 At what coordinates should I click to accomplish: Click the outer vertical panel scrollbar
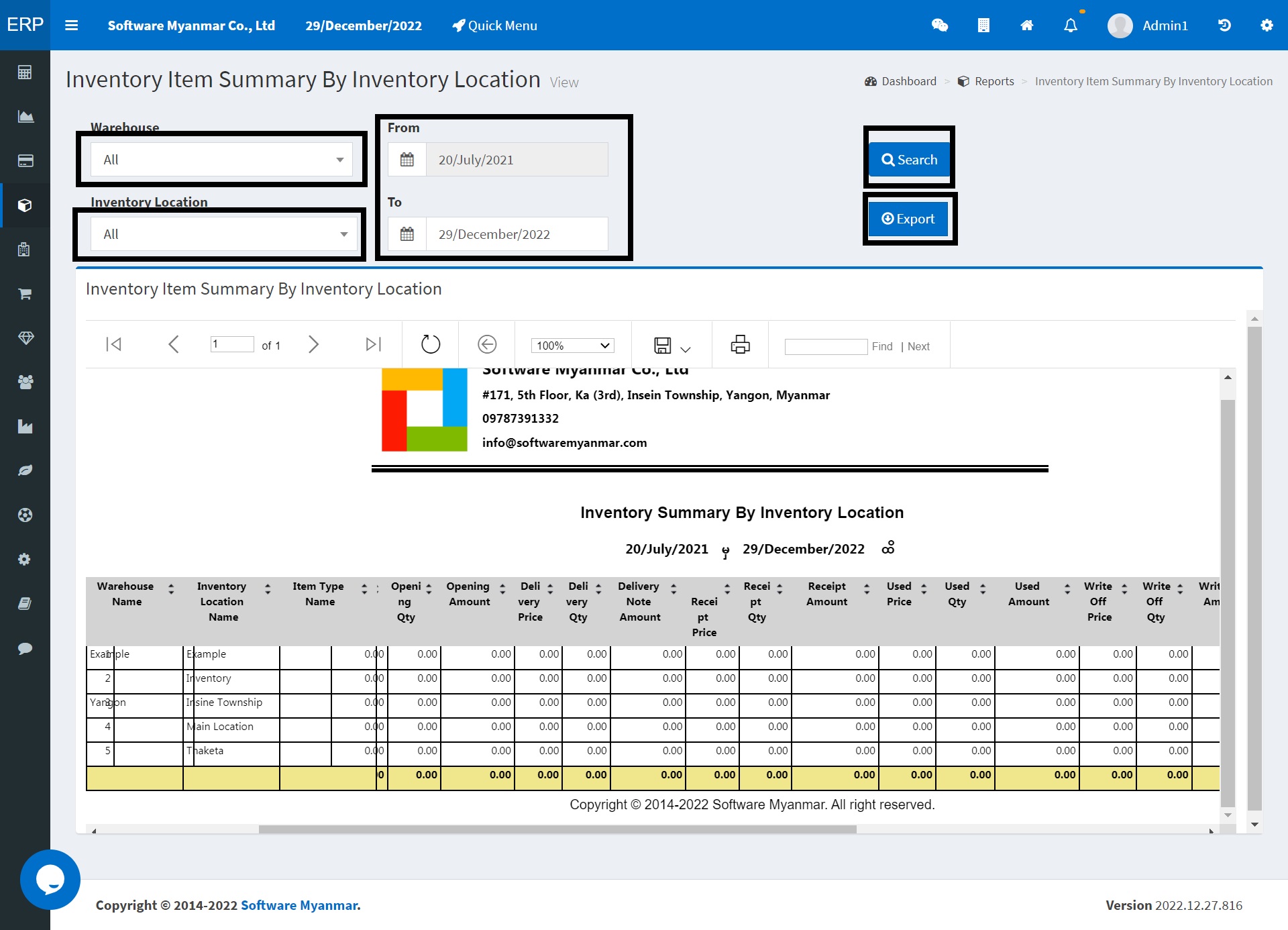point(1254,569)
